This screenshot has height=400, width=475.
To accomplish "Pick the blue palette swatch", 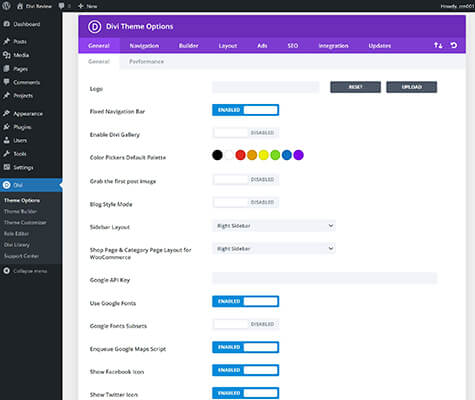I will click(287, 155).
